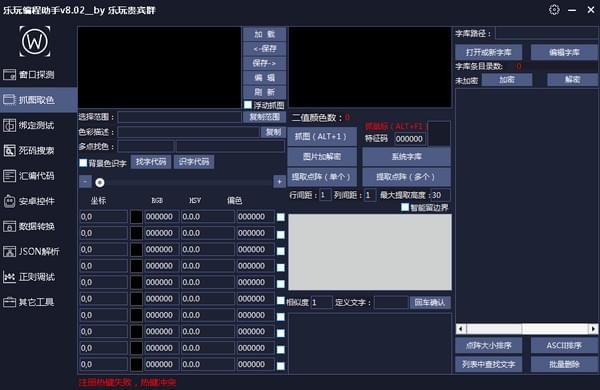This screenshot has width=600, height=390.
Task: Open the settings gear in title bar
Action: pyautogui.click(x=554, y=10)
